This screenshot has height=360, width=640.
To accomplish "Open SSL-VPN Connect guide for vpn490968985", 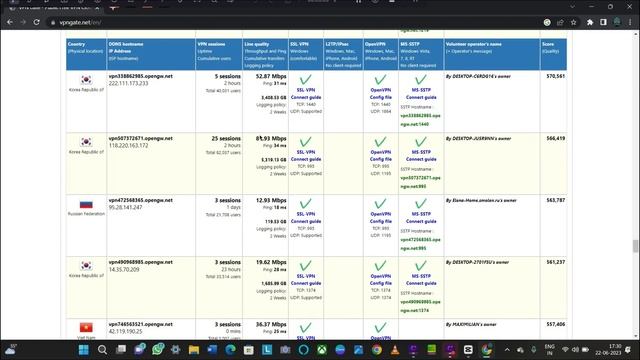I will coord(306,280).
